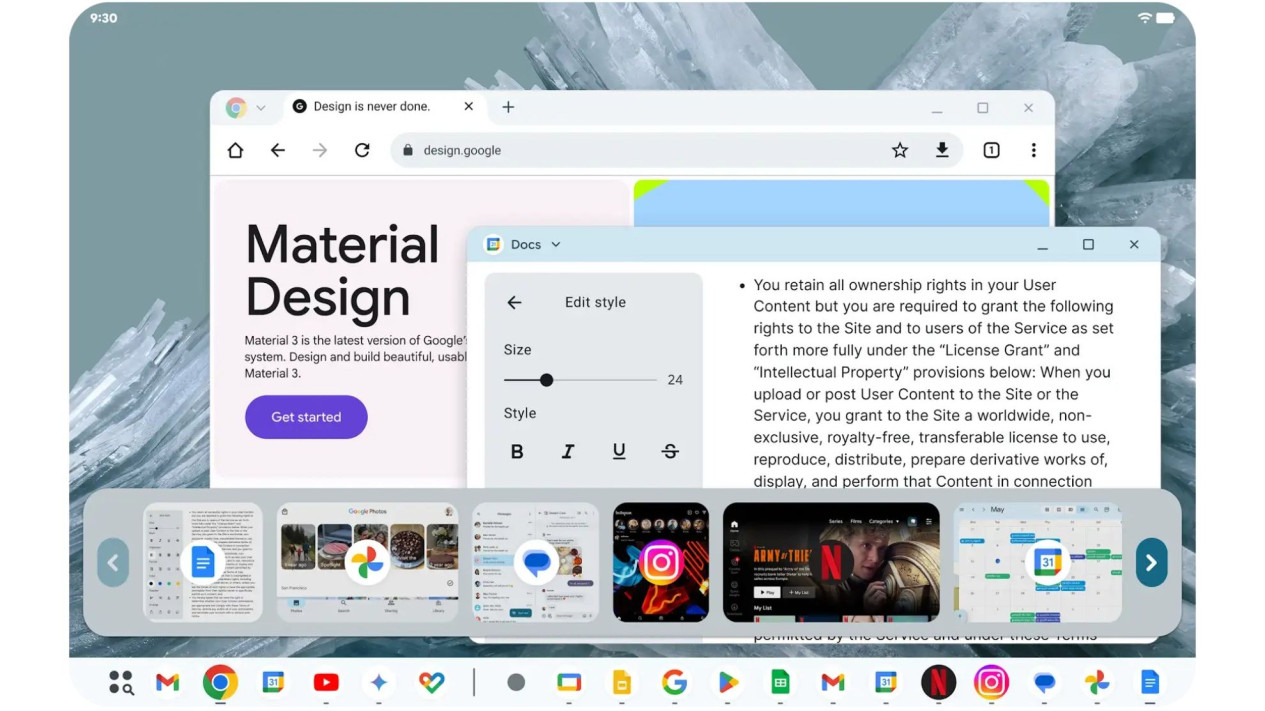Go back from Edit style panel
This screenshot has height=711, width=1265.
pos(514,302)
